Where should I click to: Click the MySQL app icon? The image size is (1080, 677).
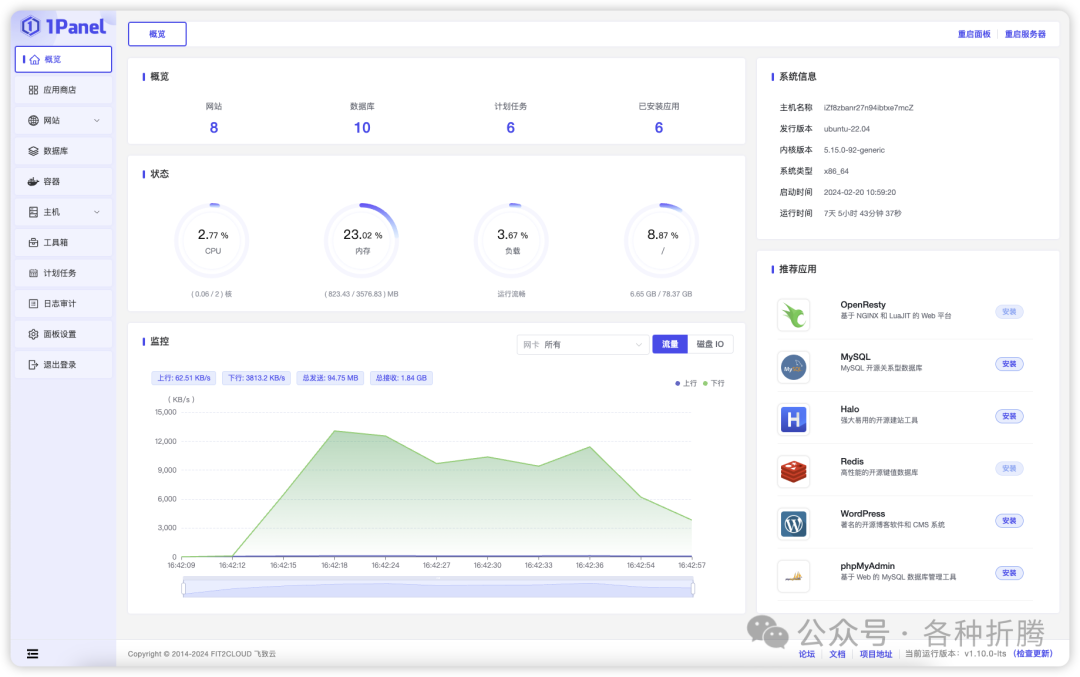tap(793, 367)
